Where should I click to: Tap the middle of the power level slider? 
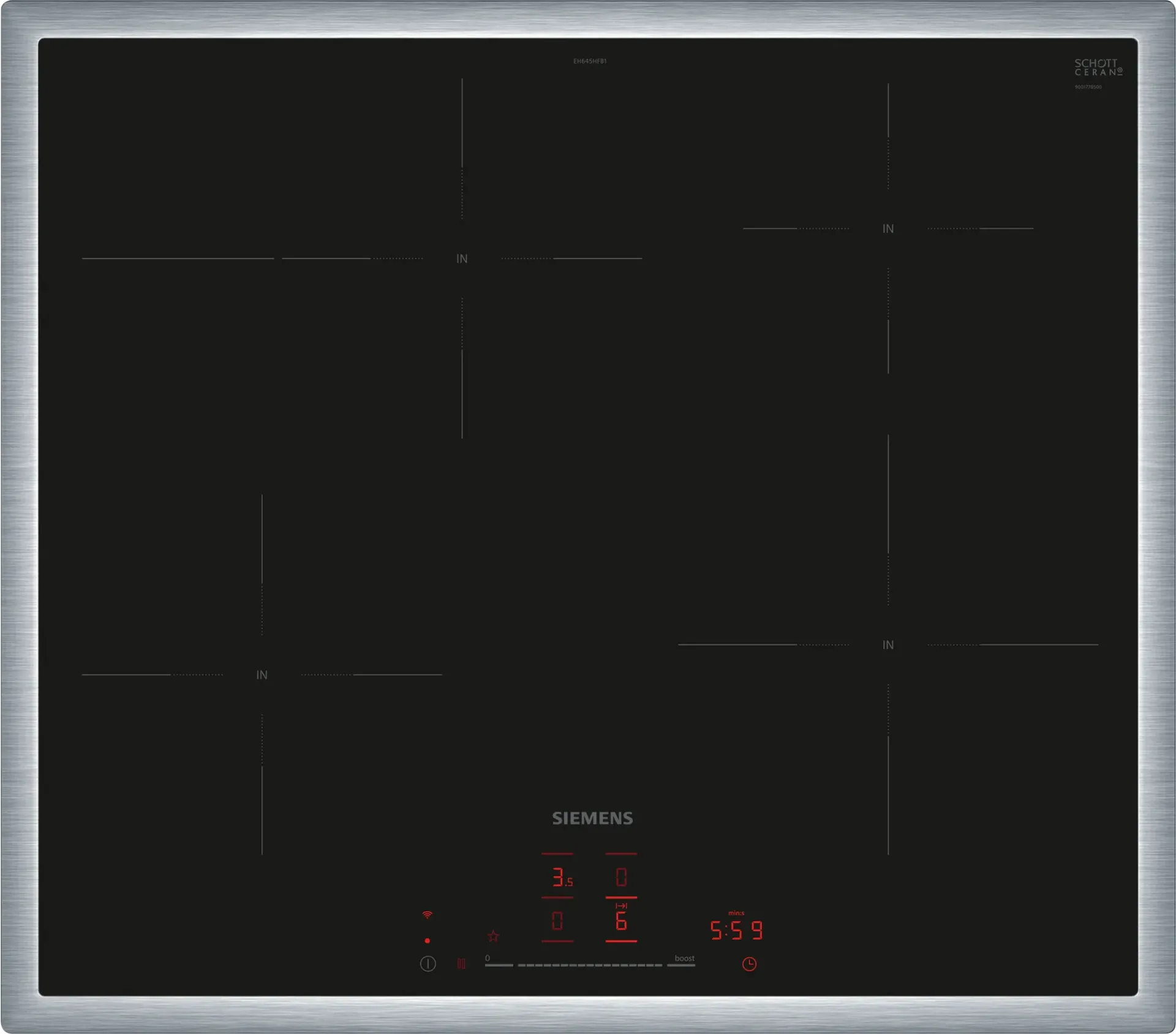click(590, 965)
